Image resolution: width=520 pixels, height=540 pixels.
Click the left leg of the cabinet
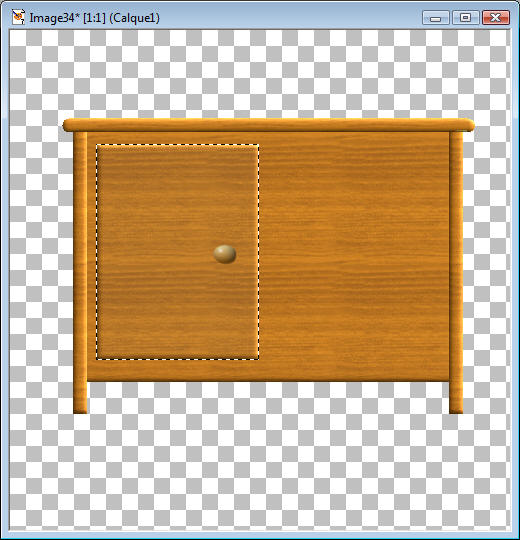(80, 272)
